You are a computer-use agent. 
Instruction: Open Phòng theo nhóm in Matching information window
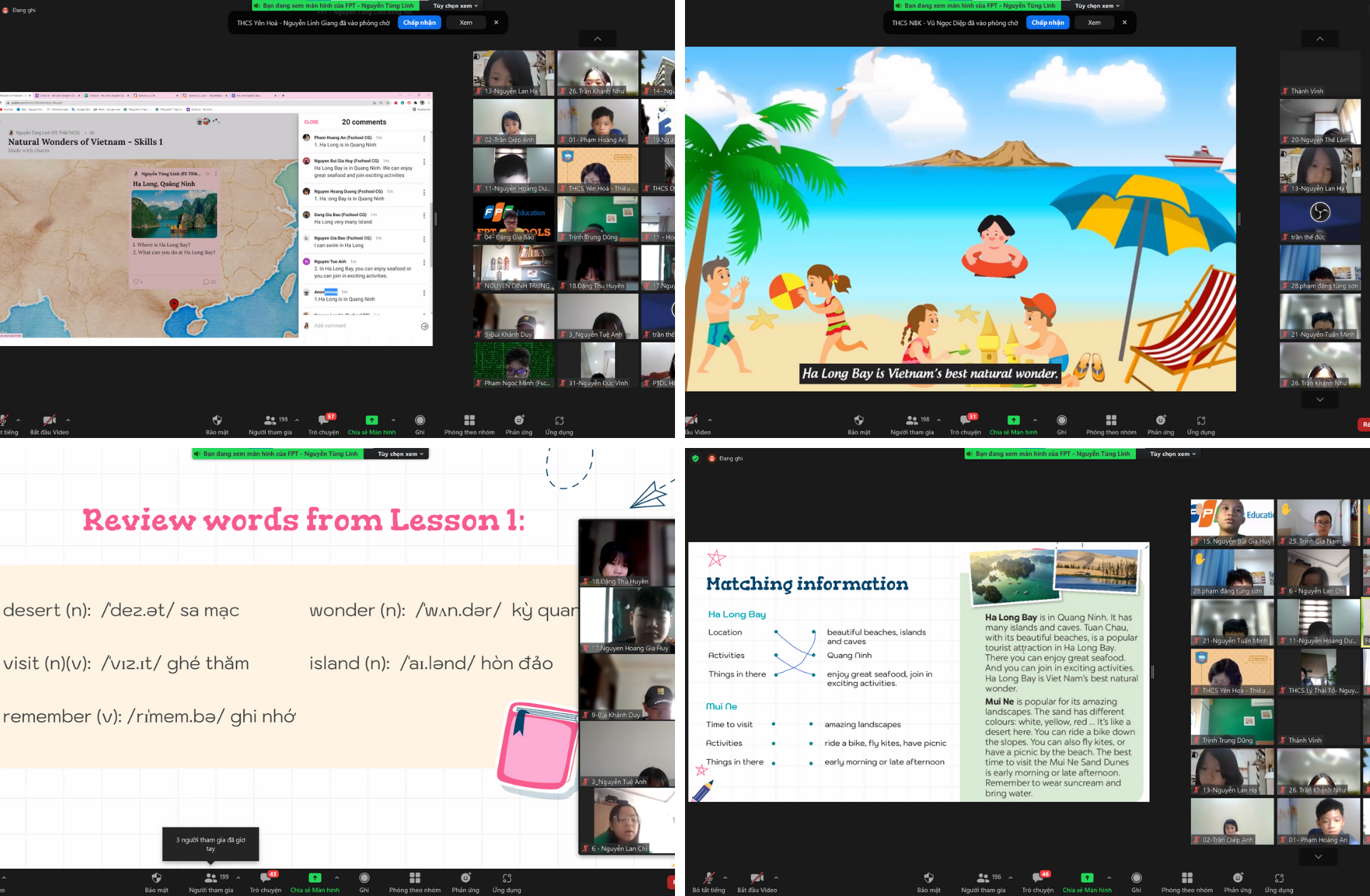coord(1187,882)
